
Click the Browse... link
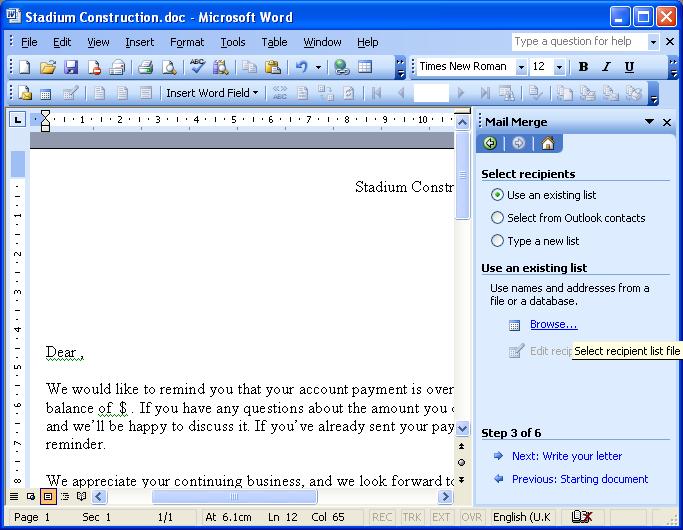(553, 324)
